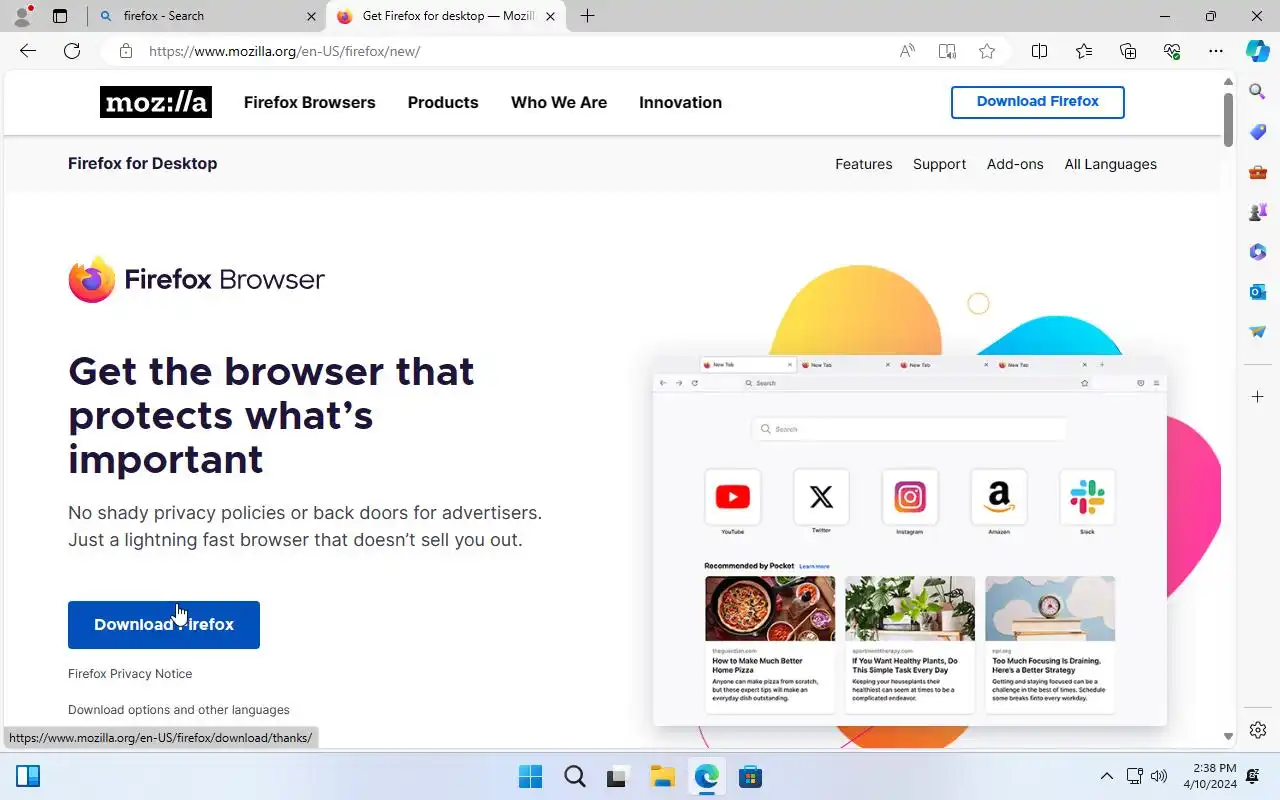View site information lock icon
1280x800 pixels.
pyautogui.click(x=125, y=51)
